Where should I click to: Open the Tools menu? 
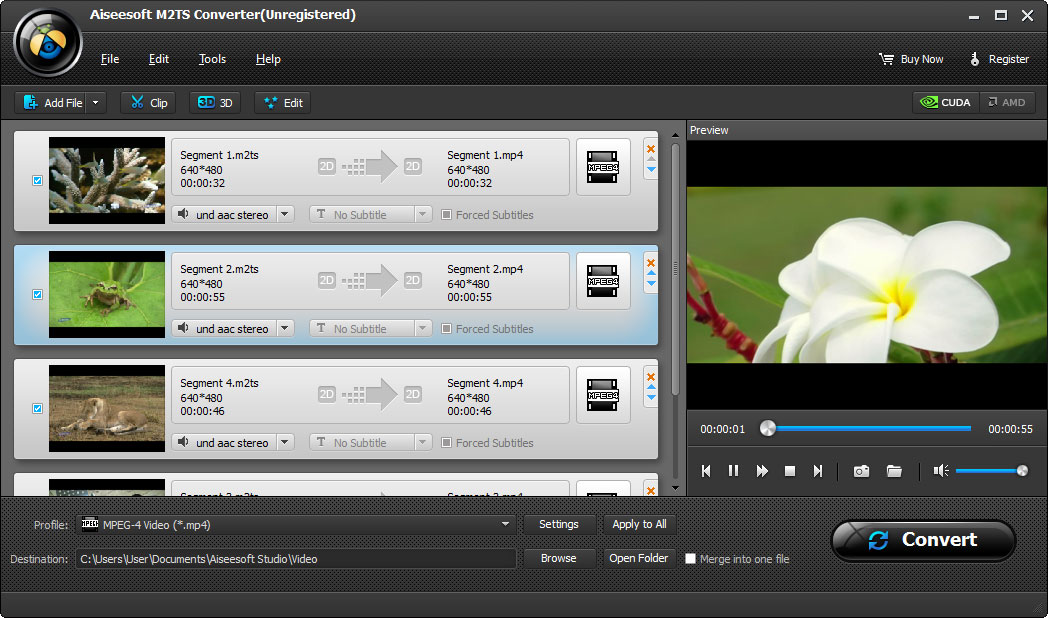pos(212,59)
